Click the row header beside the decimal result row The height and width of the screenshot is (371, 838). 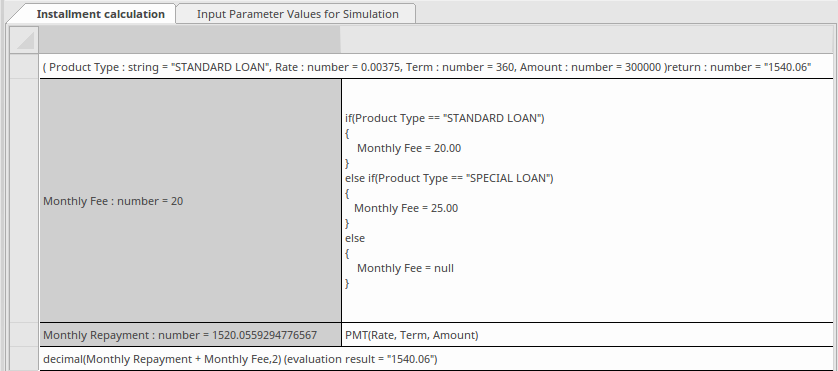(25, 359)
